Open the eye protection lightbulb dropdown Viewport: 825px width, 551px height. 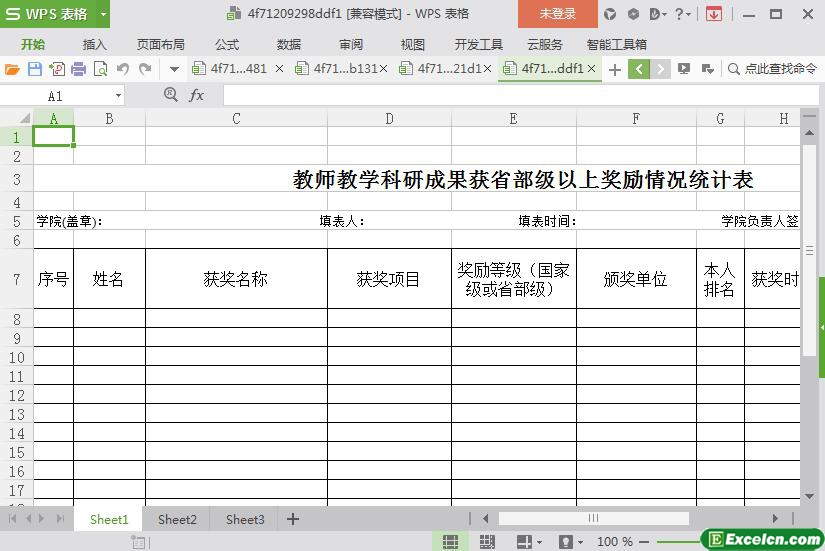(570, 542)
